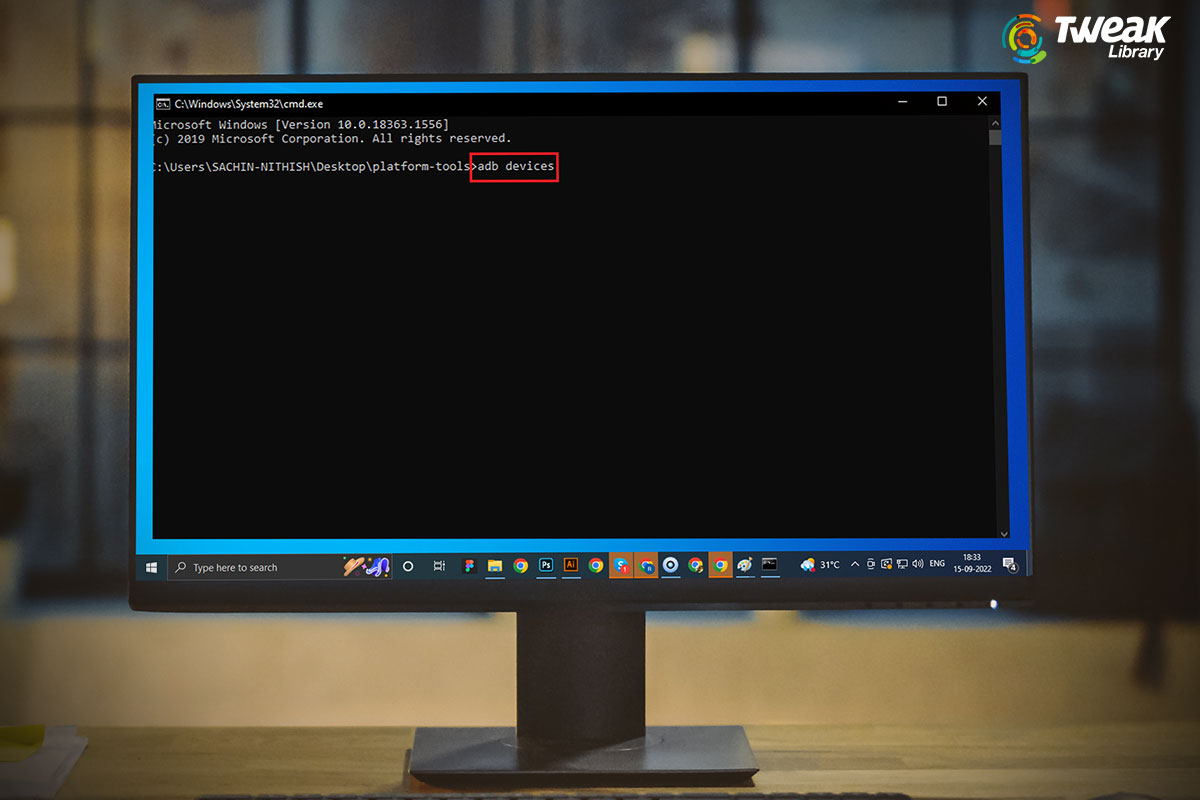Screen dimensions: 1200x800
Task: Mute system volume via the speaker tray icon
Action: coord(917,565)
